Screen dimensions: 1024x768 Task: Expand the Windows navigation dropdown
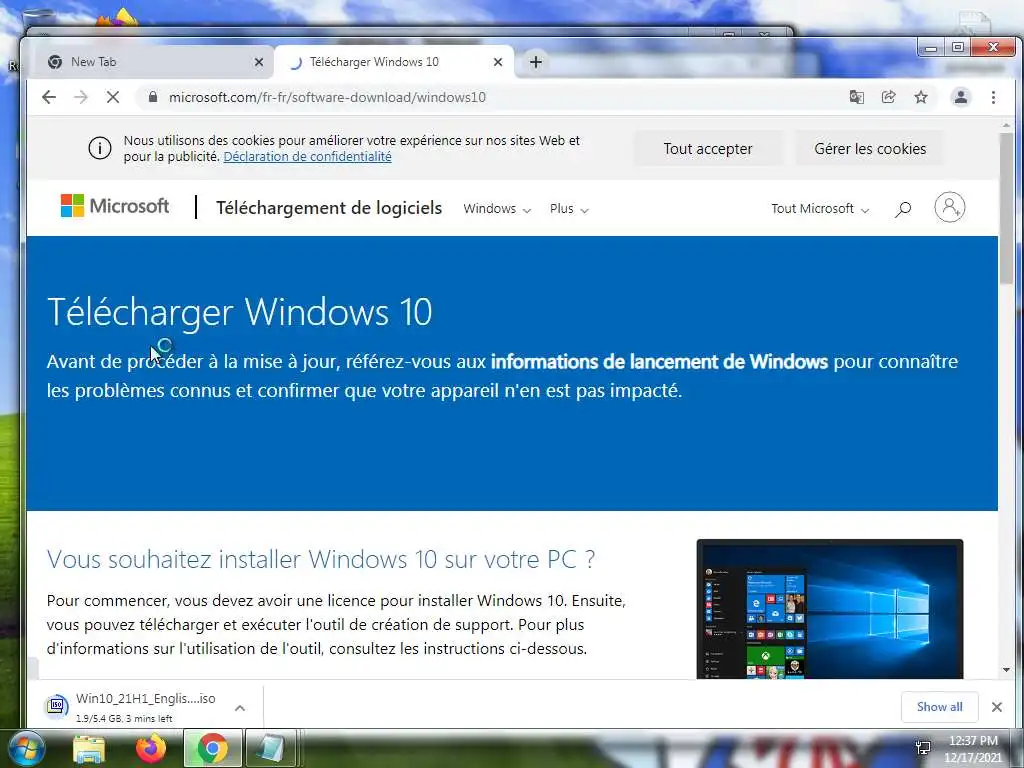[x=497, y=209]
